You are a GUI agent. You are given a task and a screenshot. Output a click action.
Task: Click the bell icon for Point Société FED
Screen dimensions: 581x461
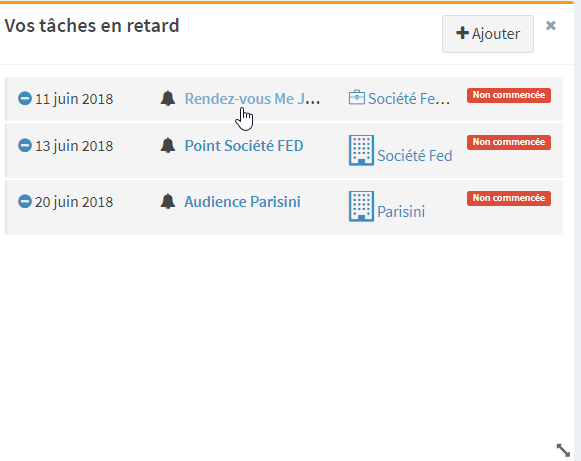(x=168, y=145)
